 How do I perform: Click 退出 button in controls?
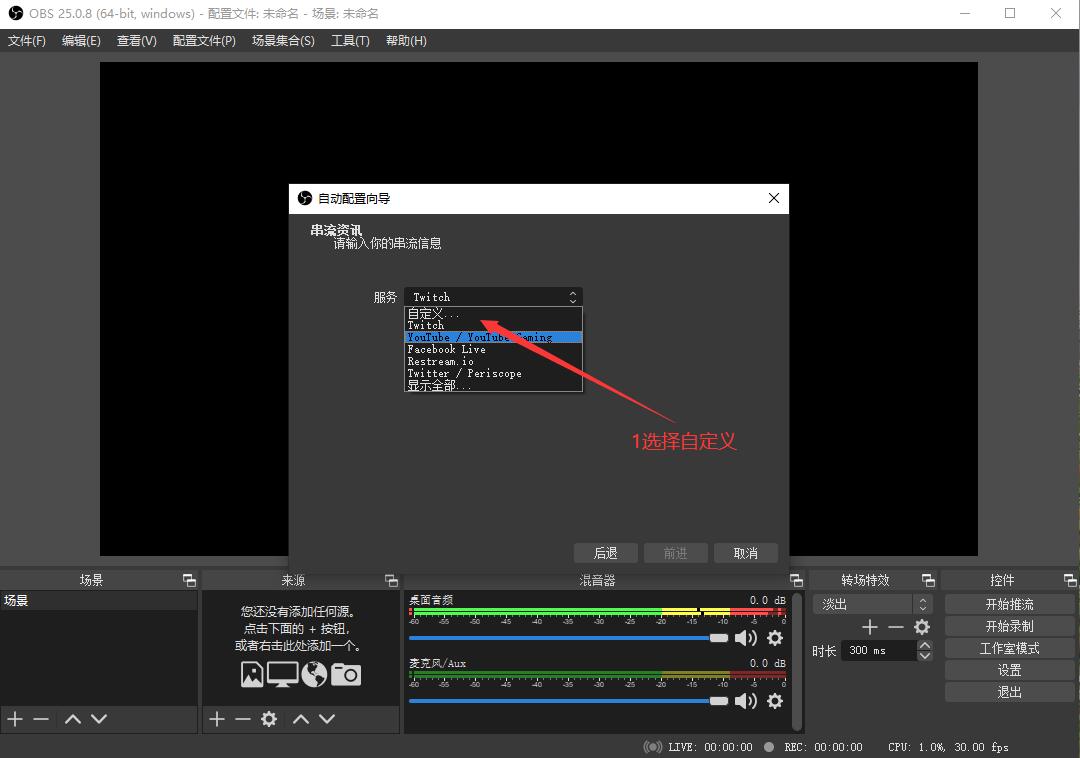pos(1009,692)
